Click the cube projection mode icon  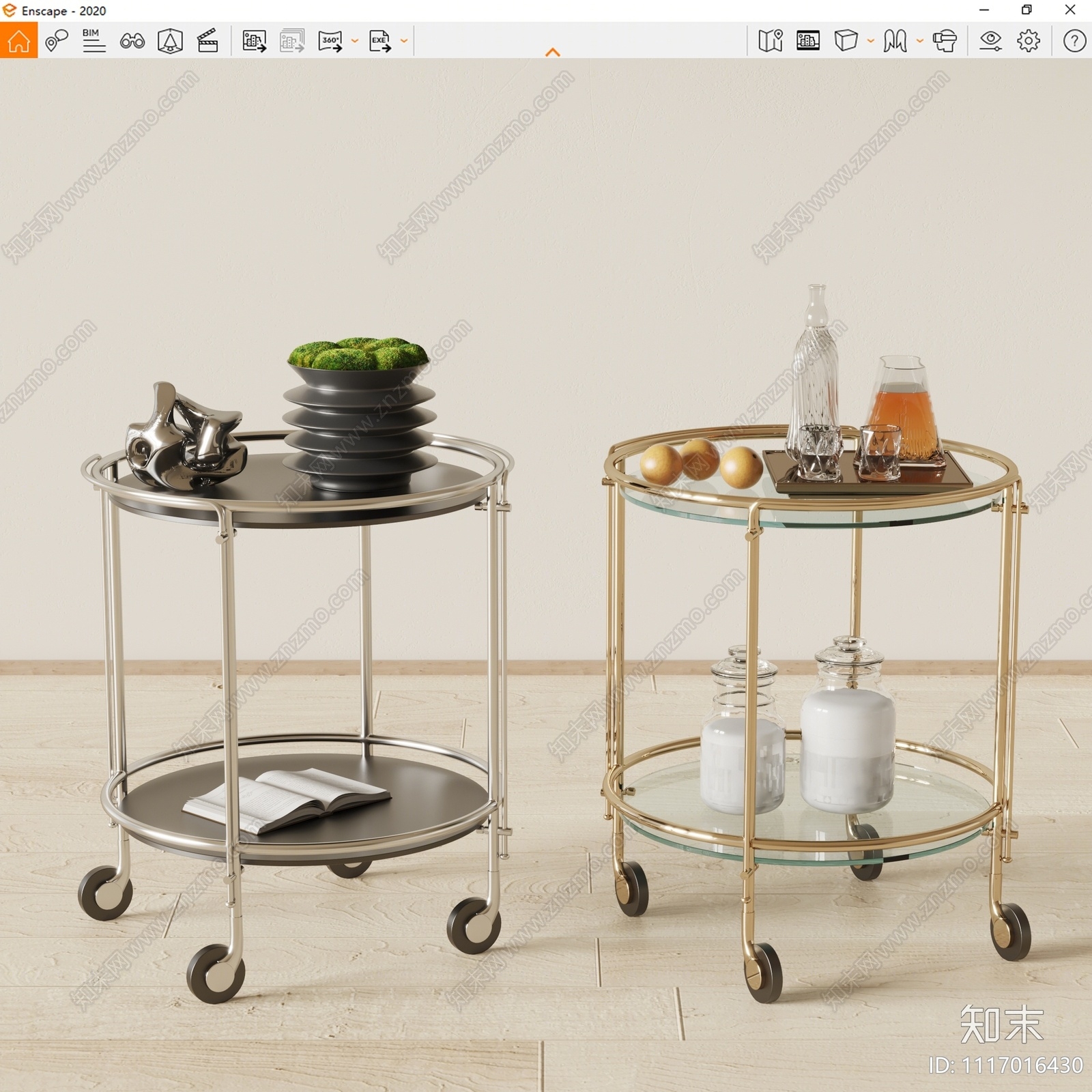click(846, 41)
